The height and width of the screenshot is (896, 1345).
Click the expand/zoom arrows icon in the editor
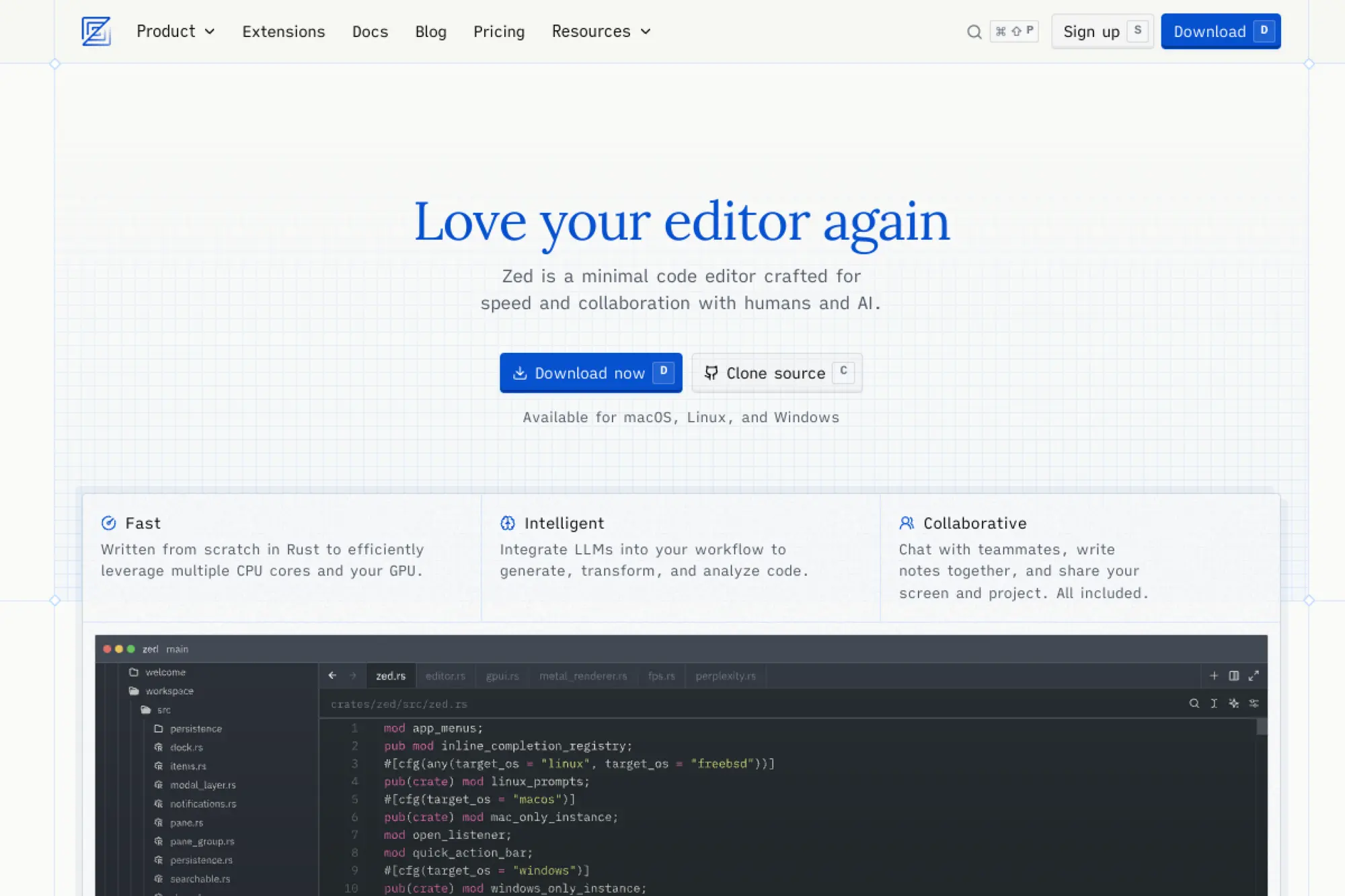click(x=1254, y=676)
